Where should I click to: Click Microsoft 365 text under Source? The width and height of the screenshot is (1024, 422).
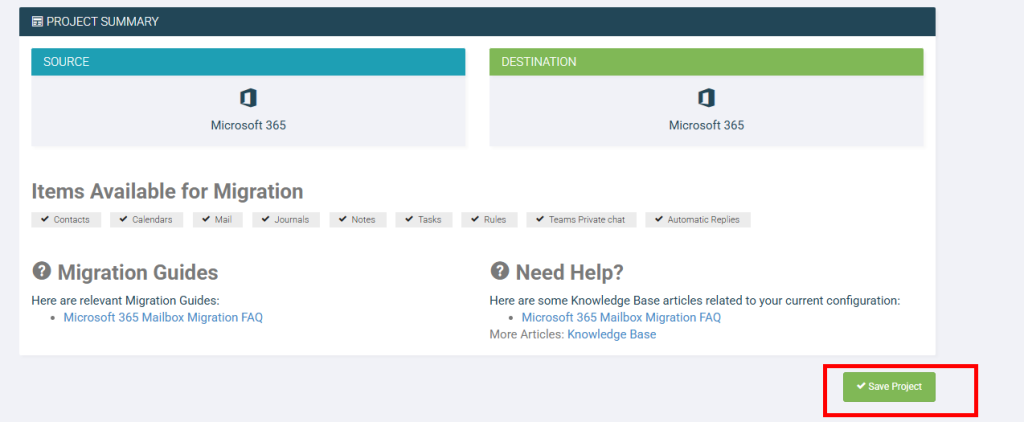(248, 125)
